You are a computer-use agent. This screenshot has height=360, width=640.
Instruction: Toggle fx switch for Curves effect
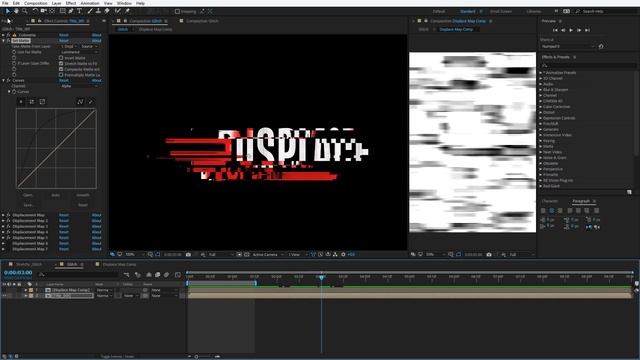pos(9,80)
